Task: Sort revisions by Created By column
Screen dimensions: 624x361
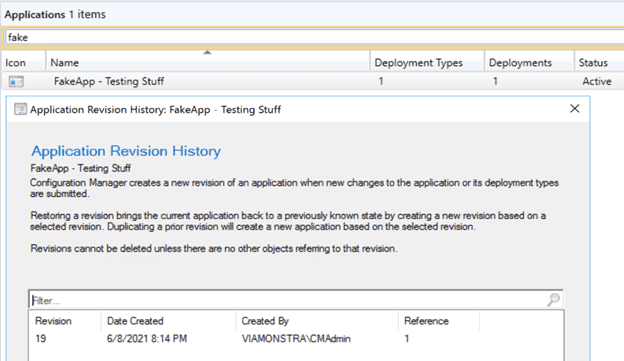Action: pyautogui.click(x=317, y=321)
